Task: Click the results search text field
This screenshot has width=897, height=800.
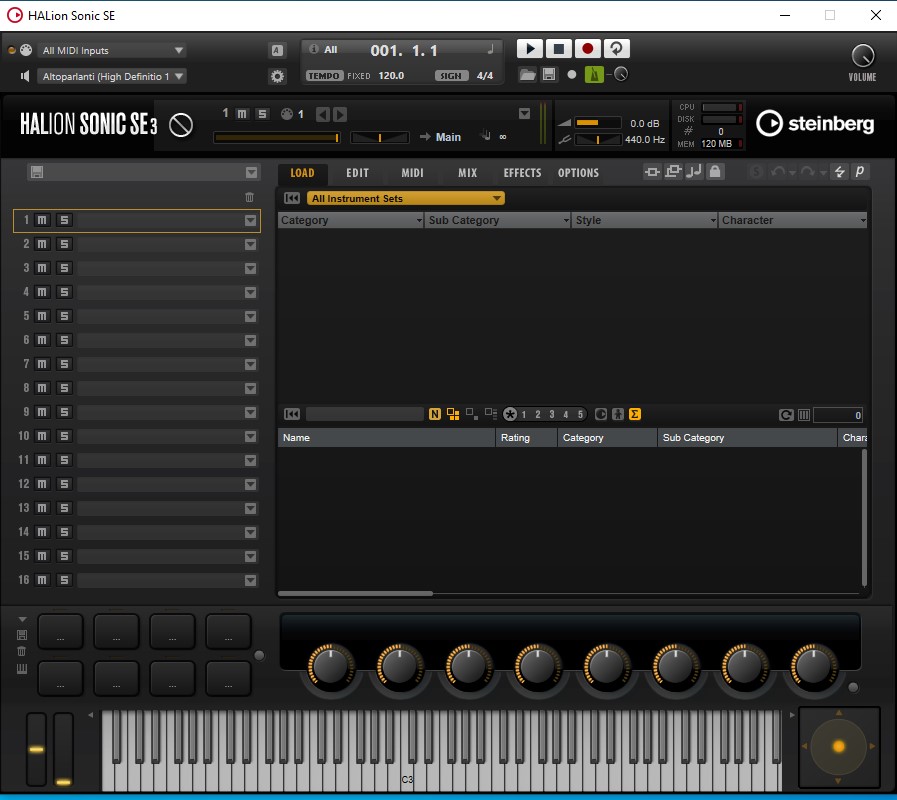Action: 364,414
